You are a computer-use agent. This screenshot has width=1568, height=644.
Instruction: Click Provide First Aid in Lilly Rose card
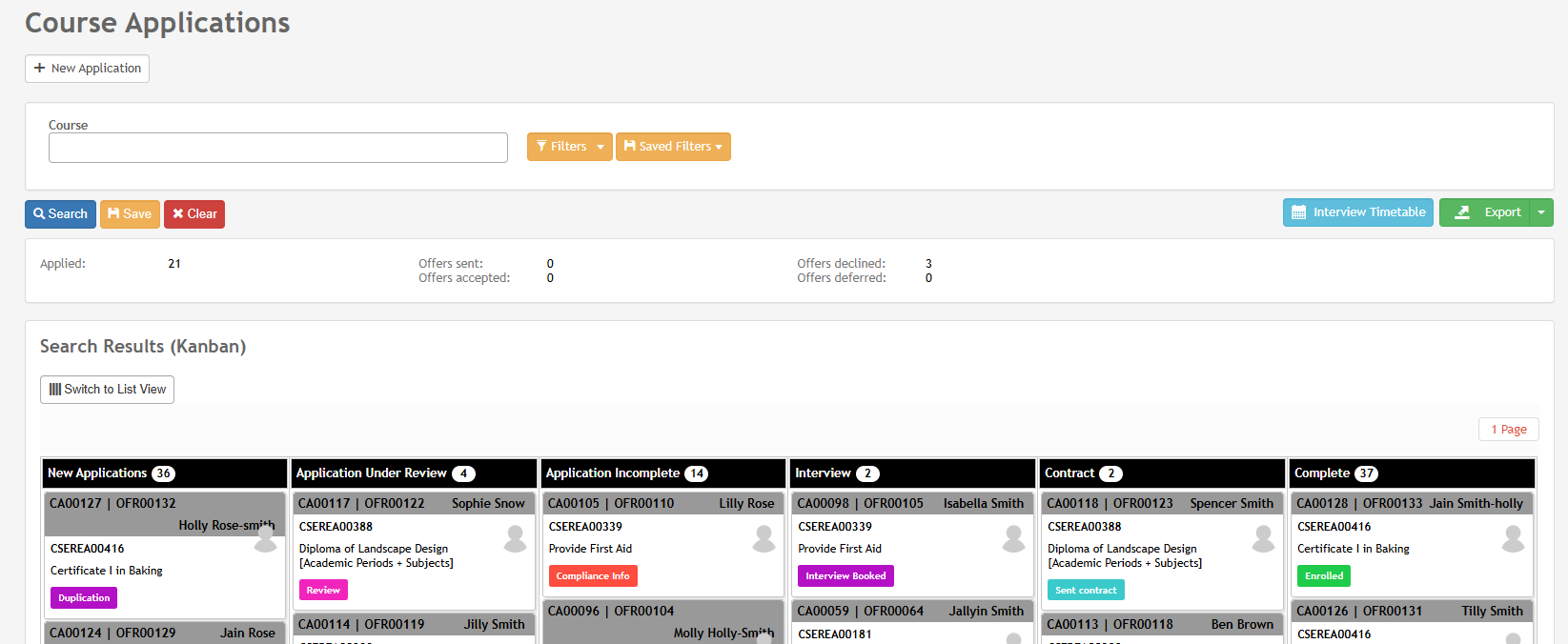click(x=590, y=549)
